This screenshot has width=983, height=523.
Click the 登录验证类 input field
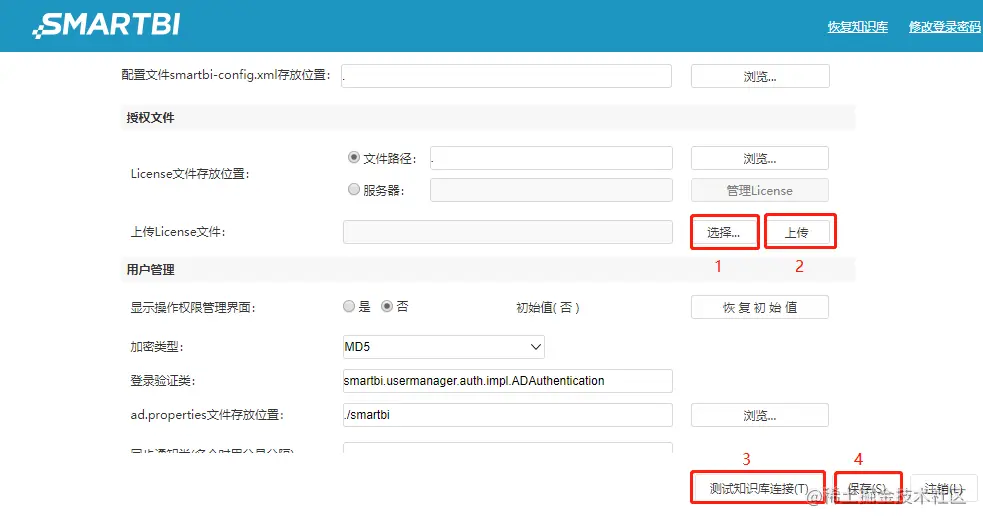click(508, 381)
